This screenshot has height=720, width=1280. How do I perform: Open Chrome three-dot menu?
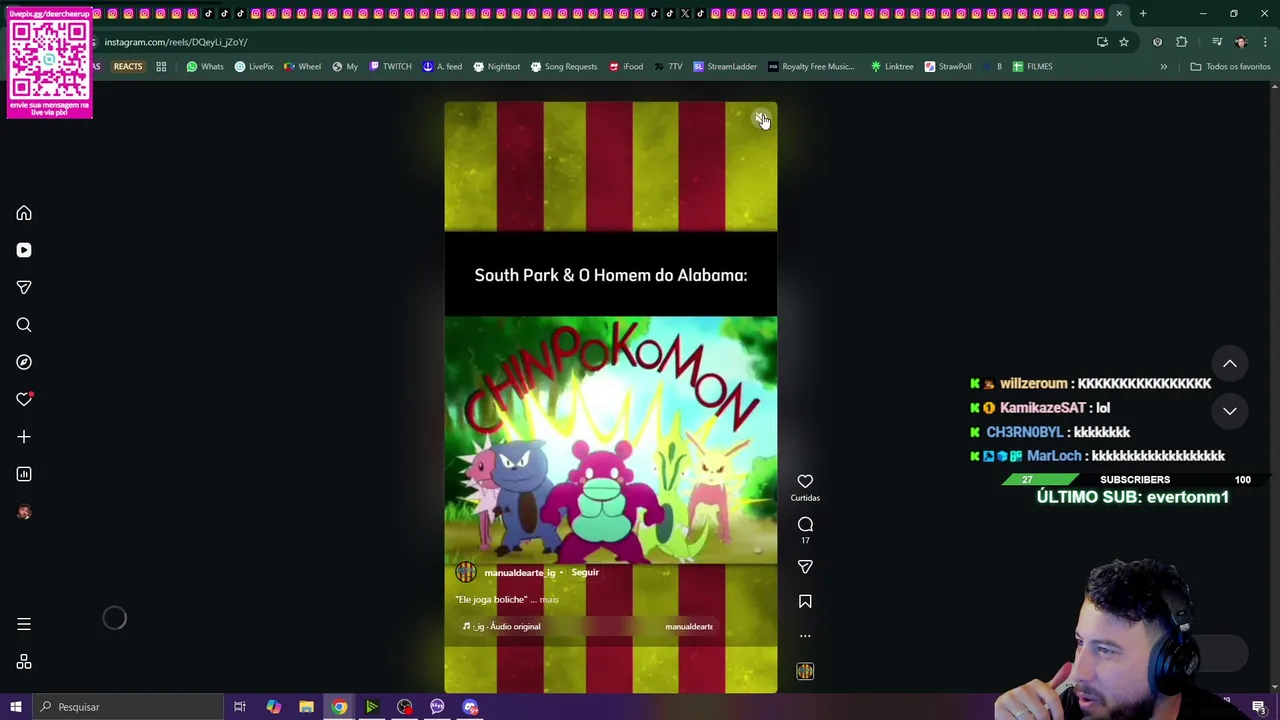(x=1265, y=42)
